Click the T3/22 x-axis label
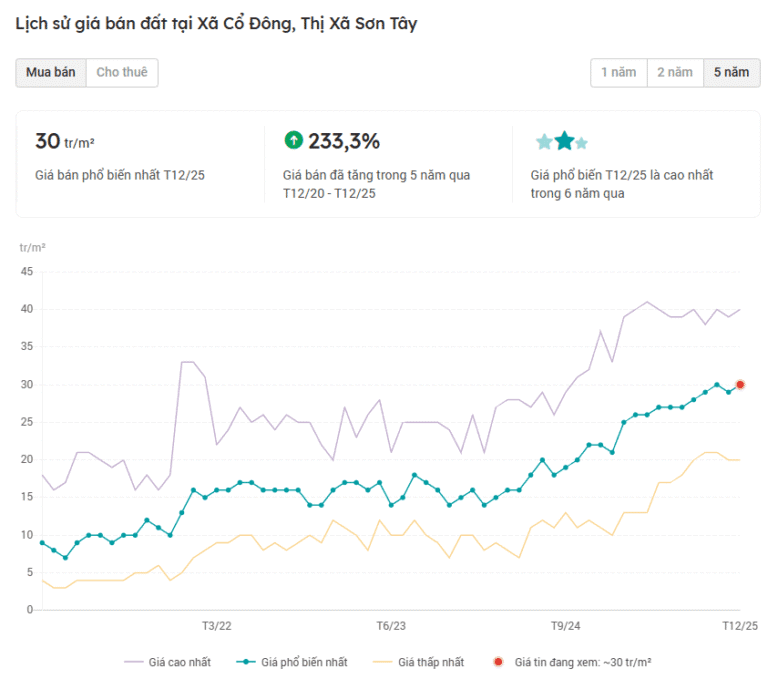The image size is (768, 679). pos(216,626)
